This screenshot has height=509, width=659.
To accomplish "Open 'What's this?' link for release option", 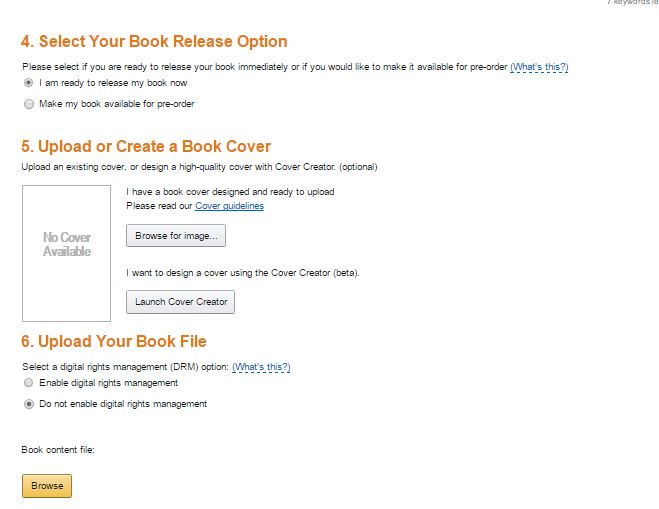I will coord(539,67).
